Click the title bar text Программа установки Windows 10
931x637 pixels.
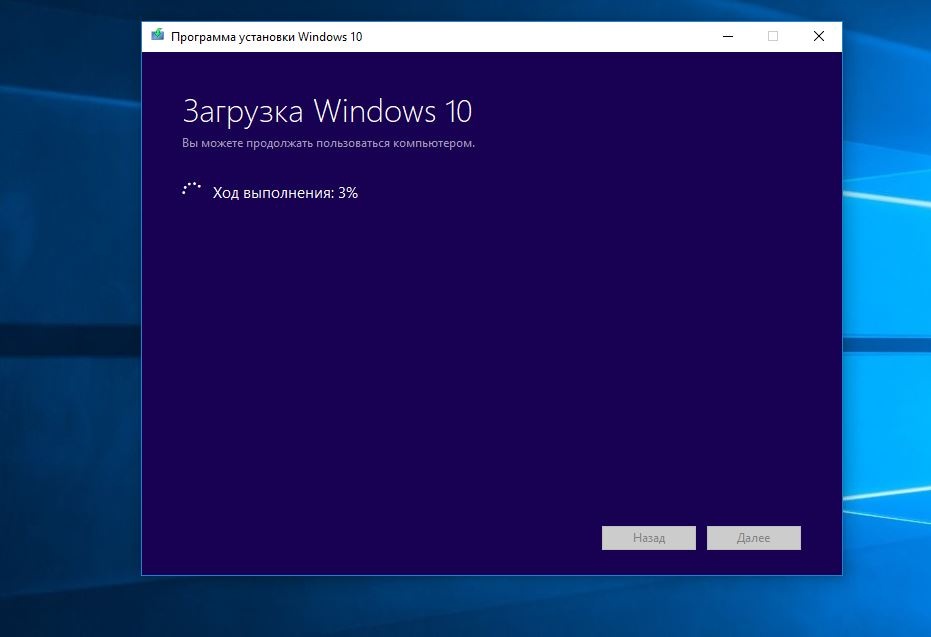point(266,36)
